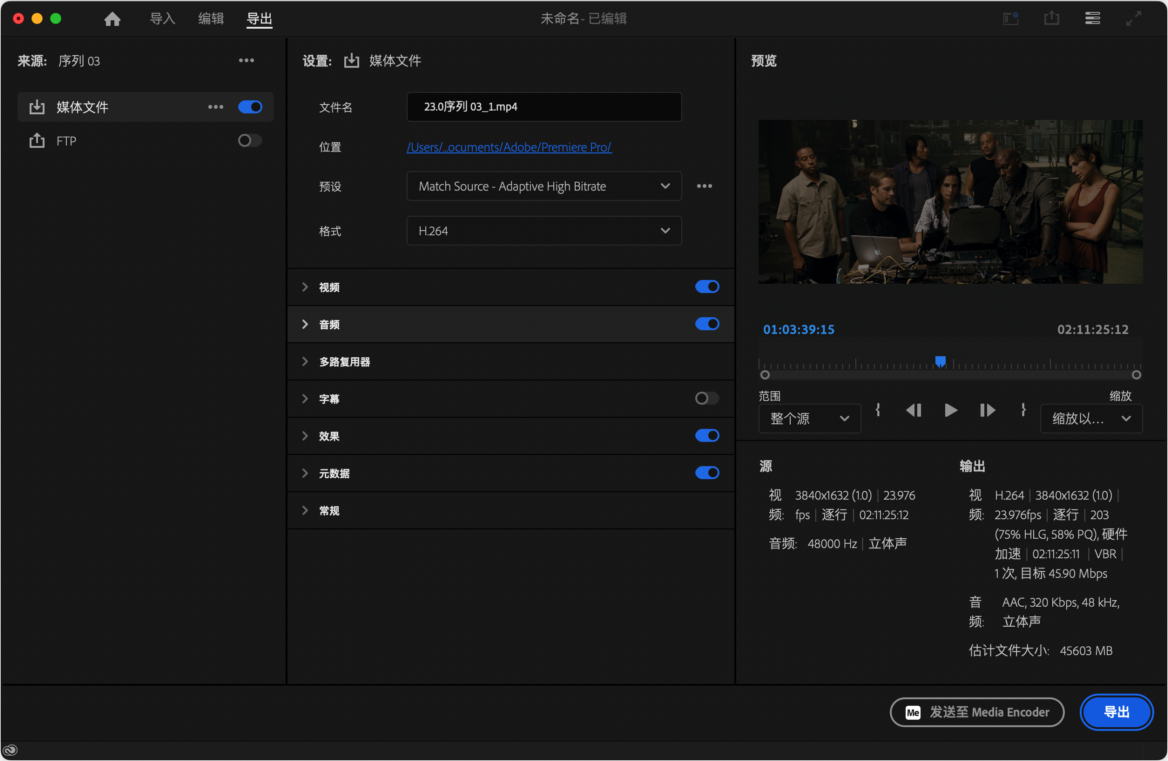Step forward one frame

click(x=987, y=410)
